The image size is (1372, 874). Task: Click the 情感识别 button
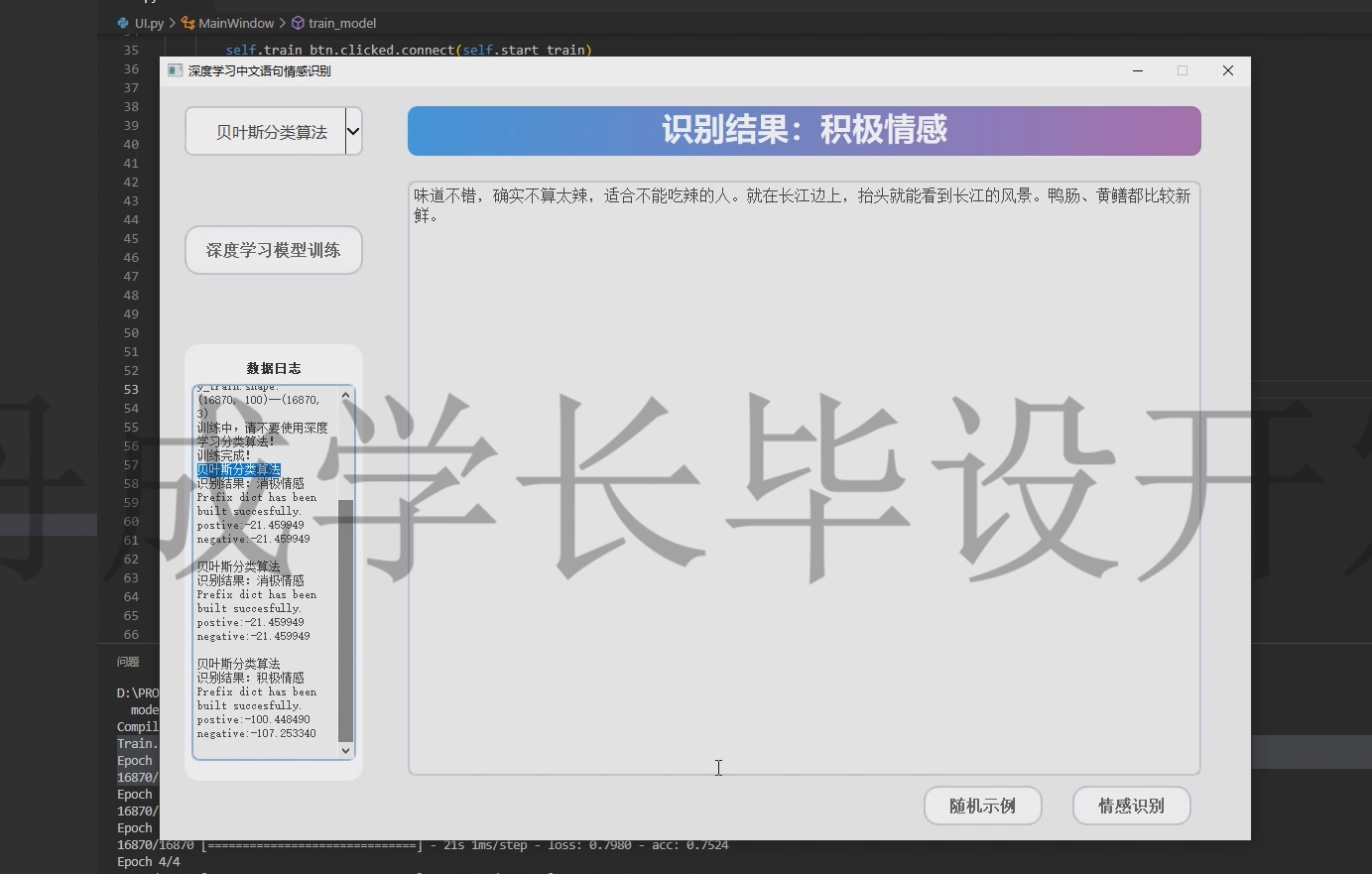[1131, 806]
